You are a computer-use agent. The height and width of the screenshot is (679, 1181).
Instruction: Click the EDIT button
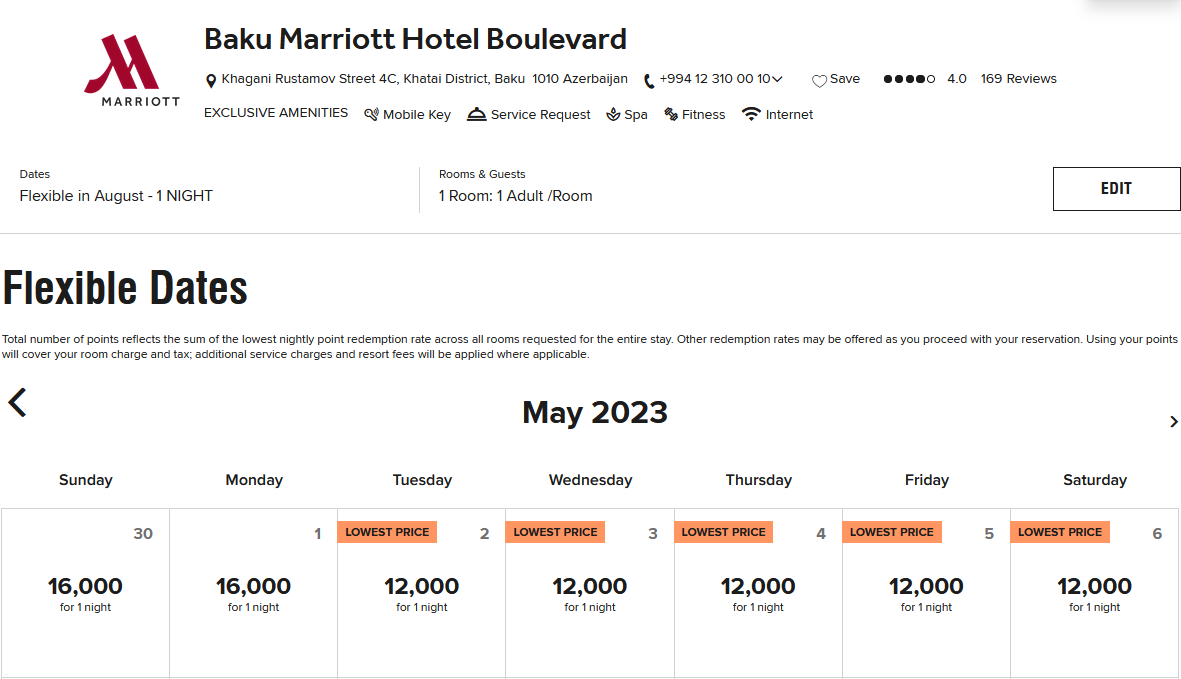(1116, 188)
